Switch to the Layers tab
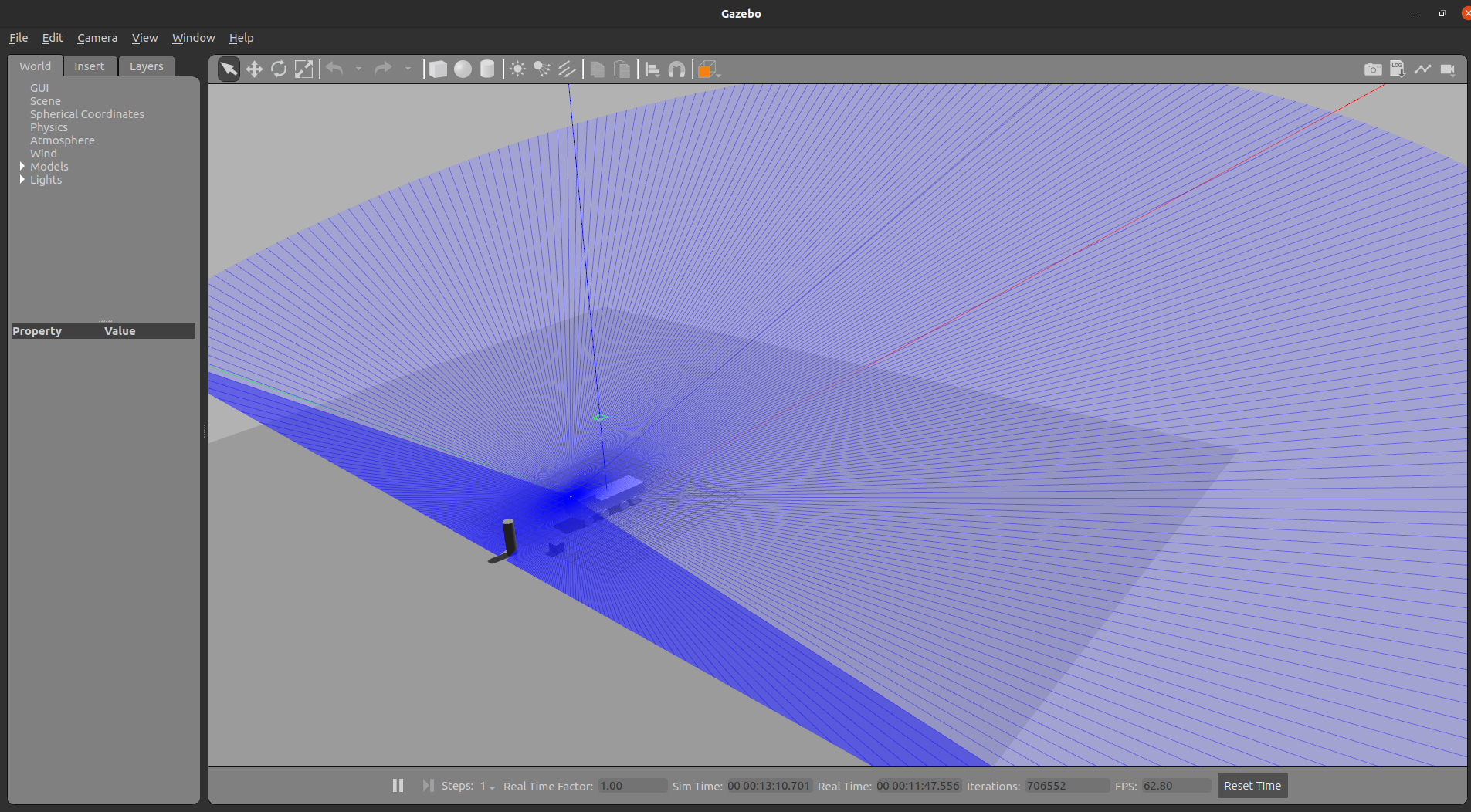 click(147, 66)
